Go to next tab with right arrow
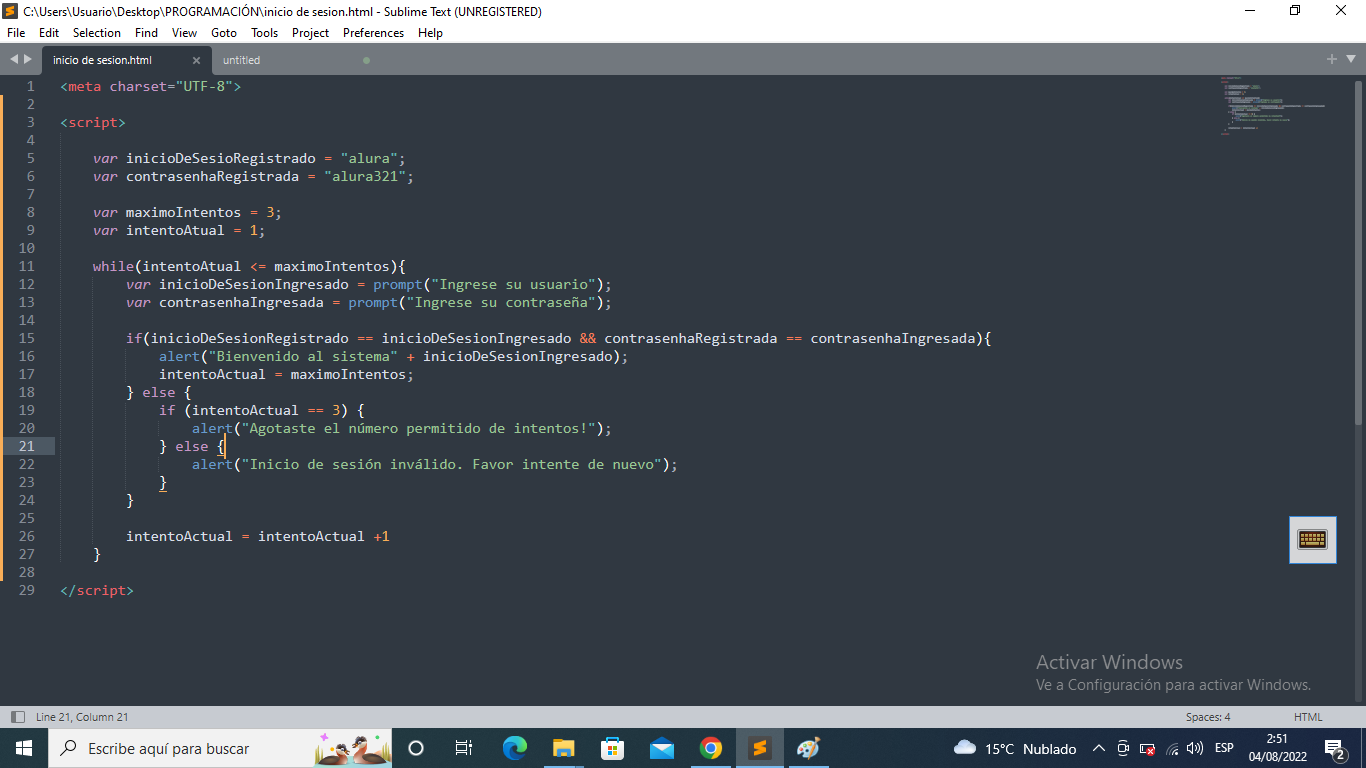 pos(27,60)
